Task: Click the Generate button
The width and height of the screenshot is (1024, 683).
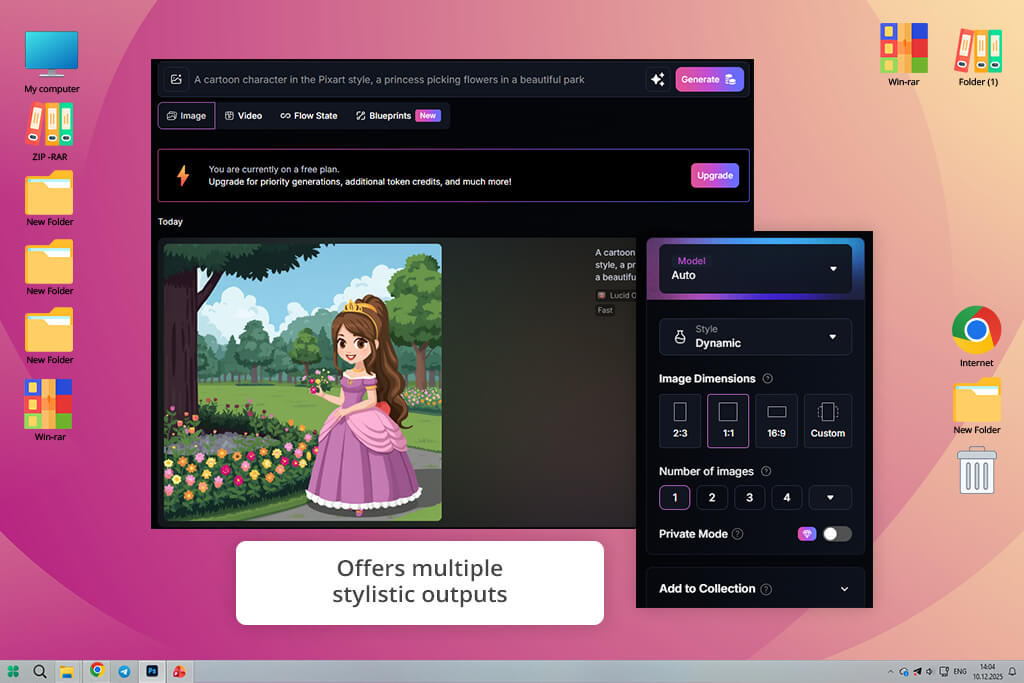Action: [709, 80]
